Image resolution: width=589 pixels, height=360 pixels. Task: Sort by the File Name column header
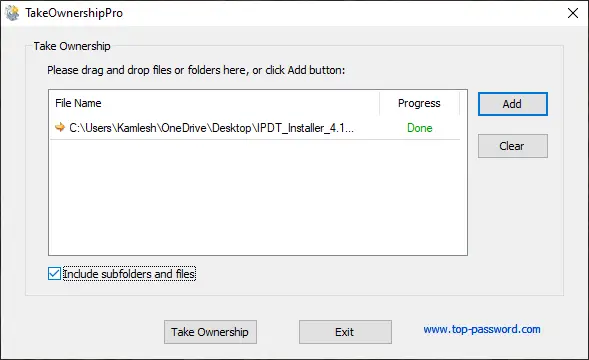(214, 103)
